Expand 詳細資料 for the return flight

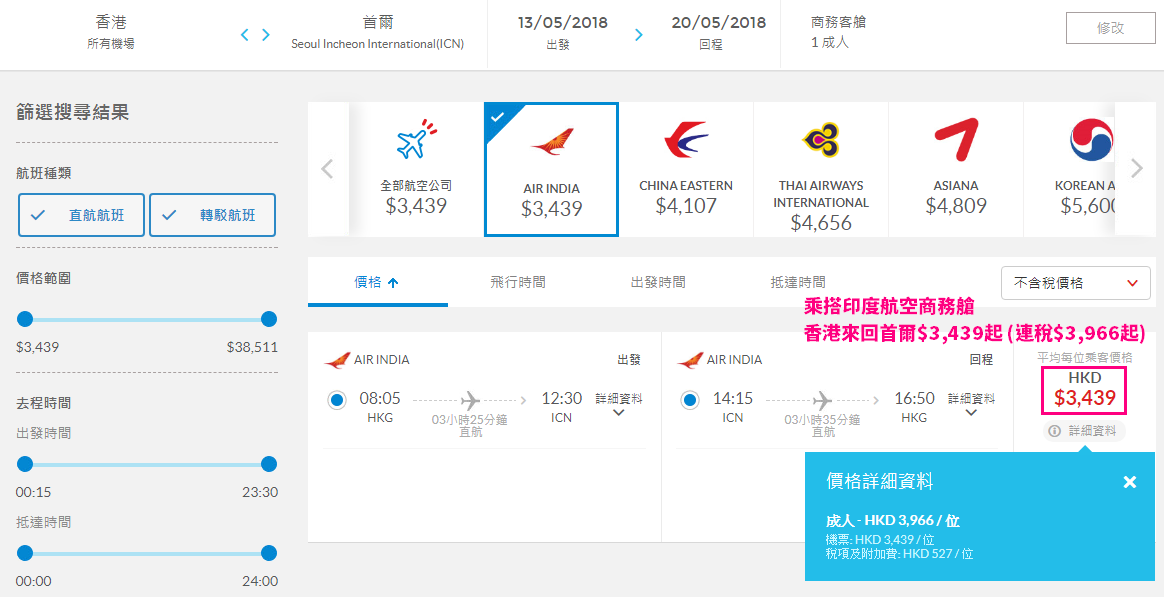(972, 405)
